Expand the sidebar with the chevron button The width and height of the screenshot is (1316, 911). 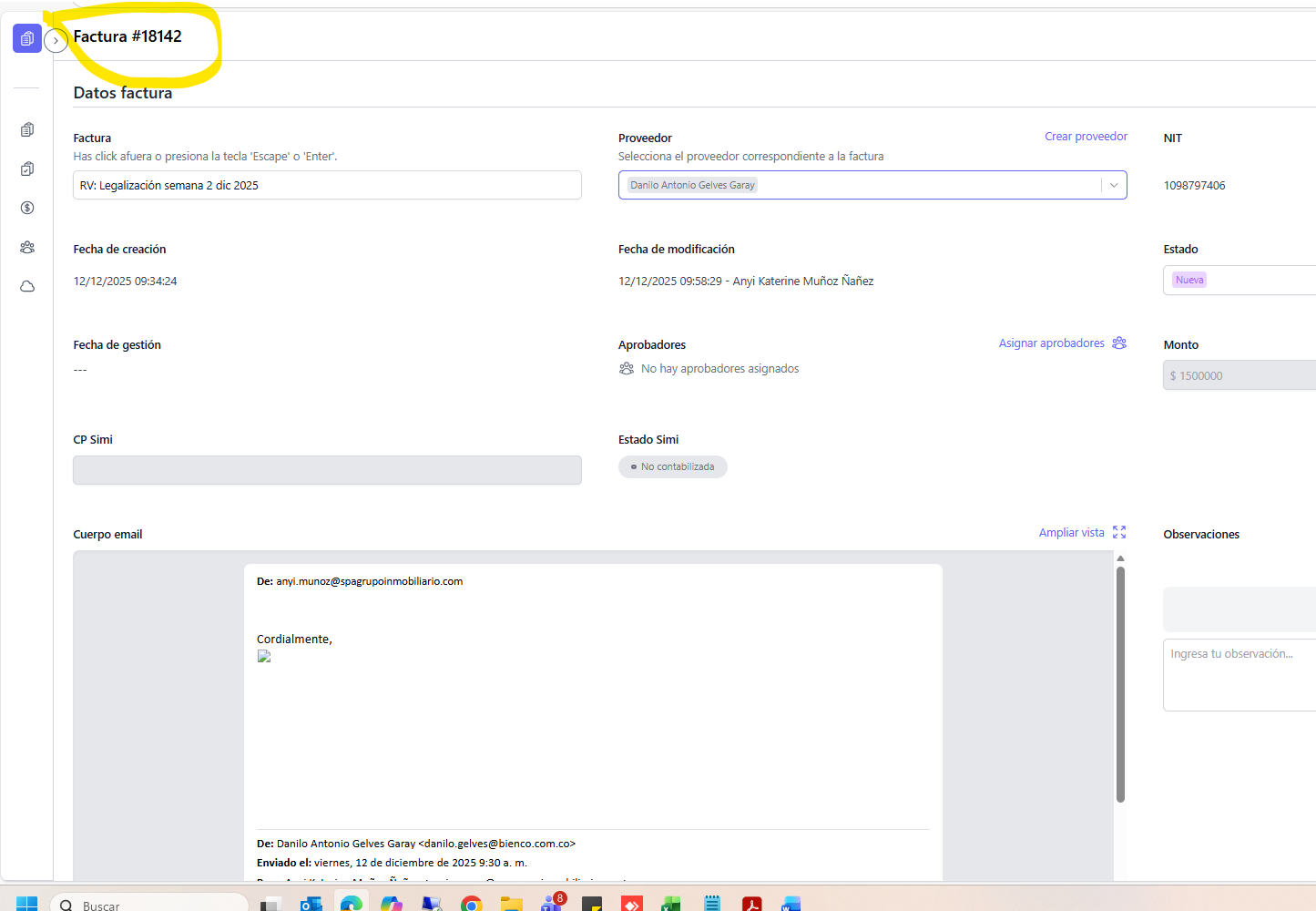(56, 41)
